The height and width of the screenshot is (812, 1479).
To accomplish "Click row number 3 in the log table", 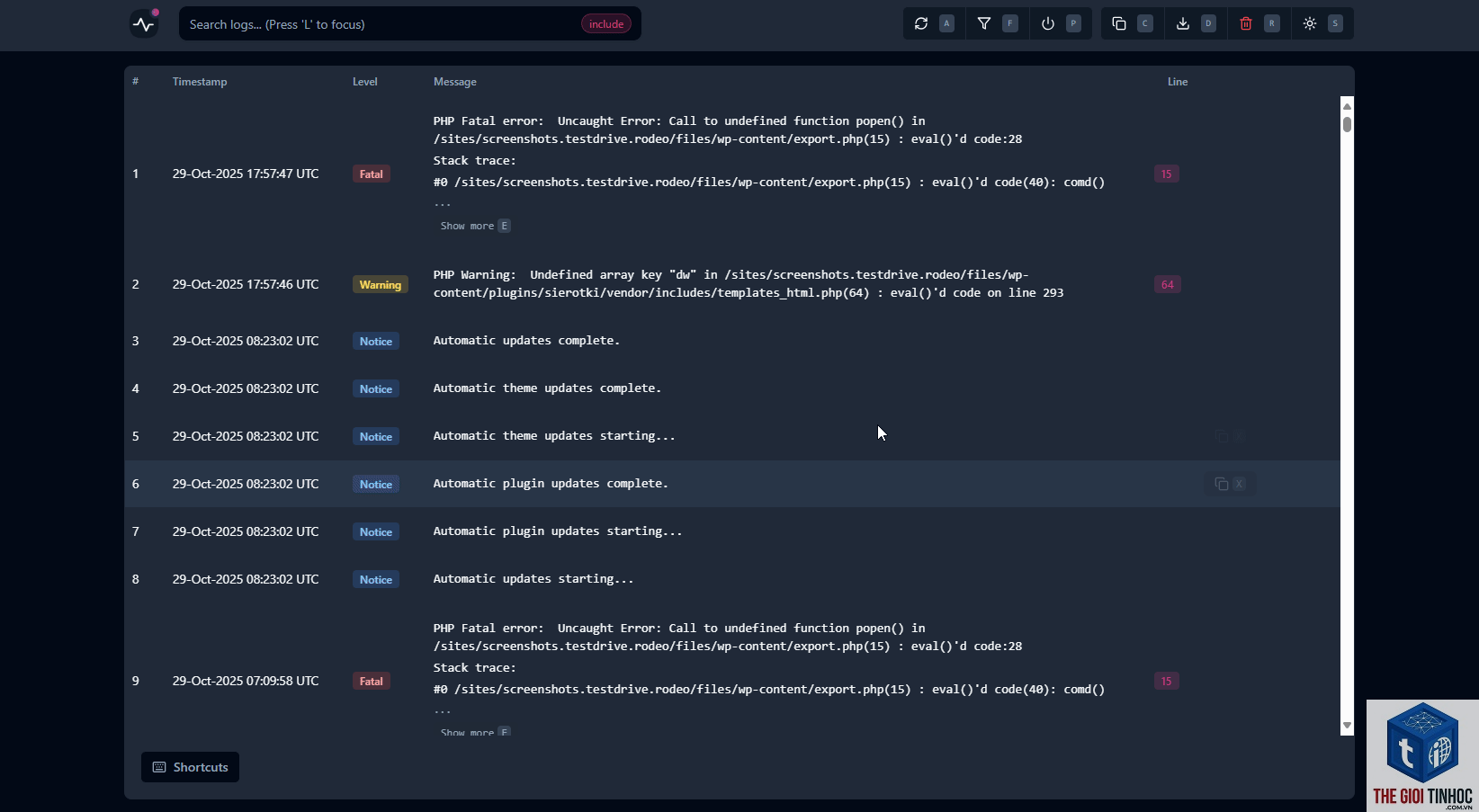I will [136, 341].
